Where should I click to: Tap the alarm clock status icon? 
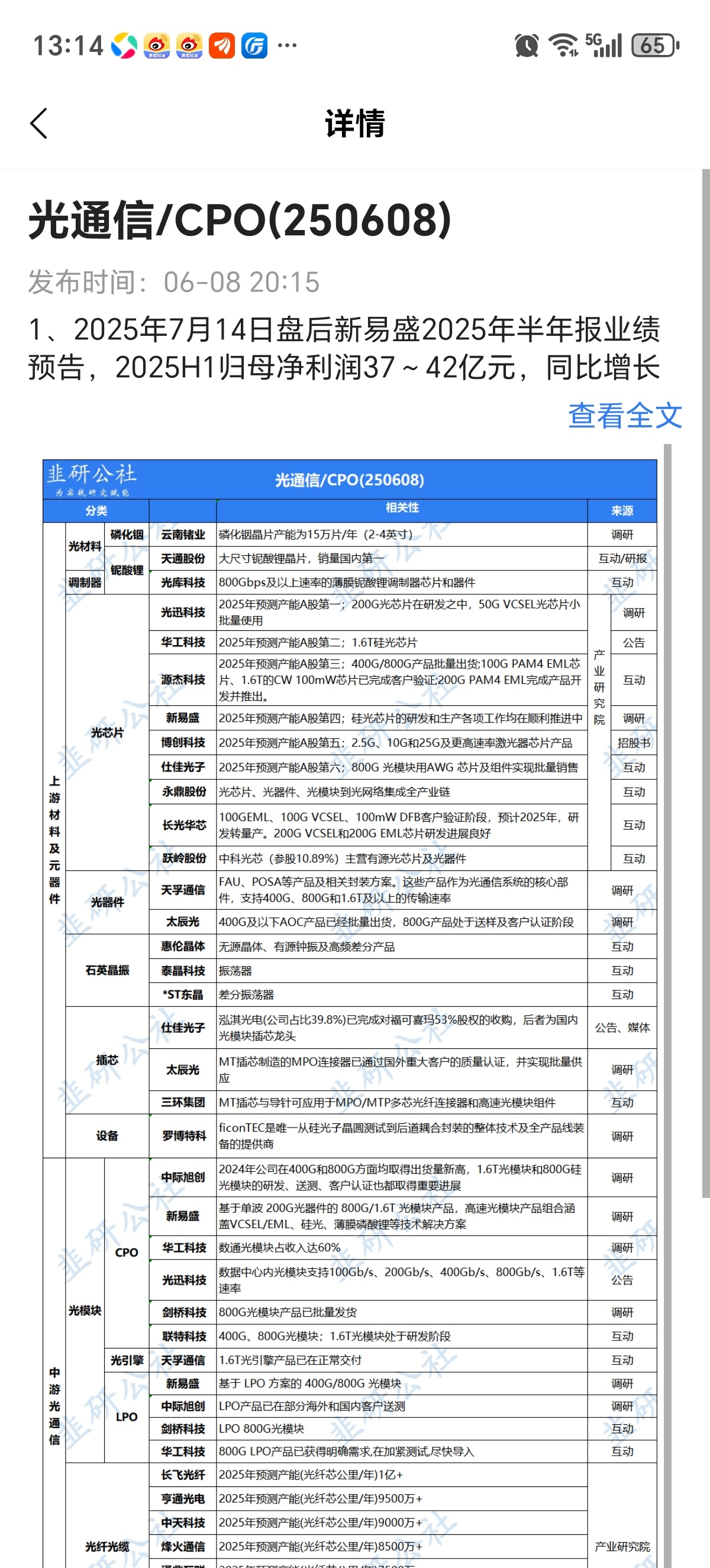(526, 46)
